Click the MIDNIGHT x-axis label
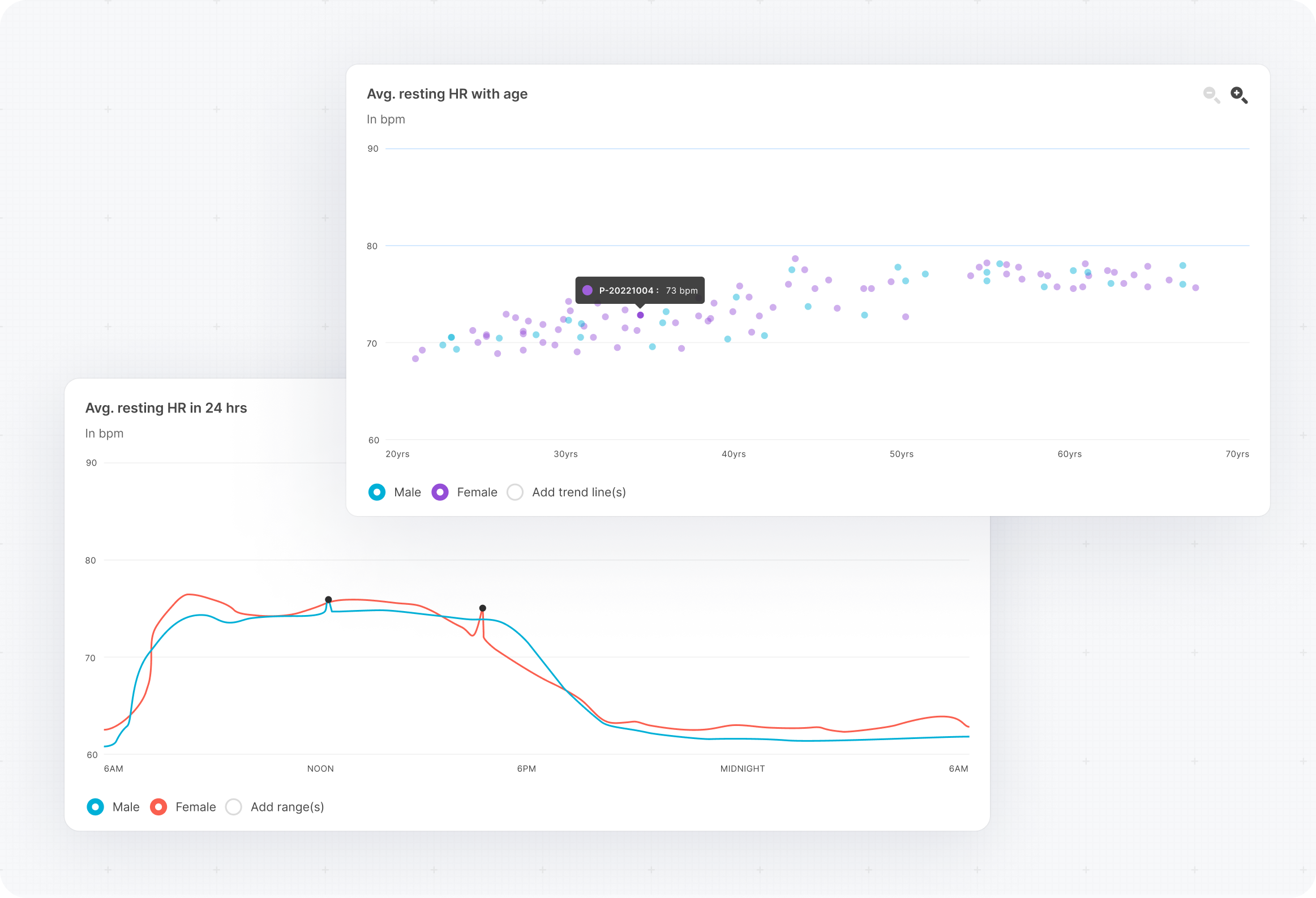 [x=742, y=768]
